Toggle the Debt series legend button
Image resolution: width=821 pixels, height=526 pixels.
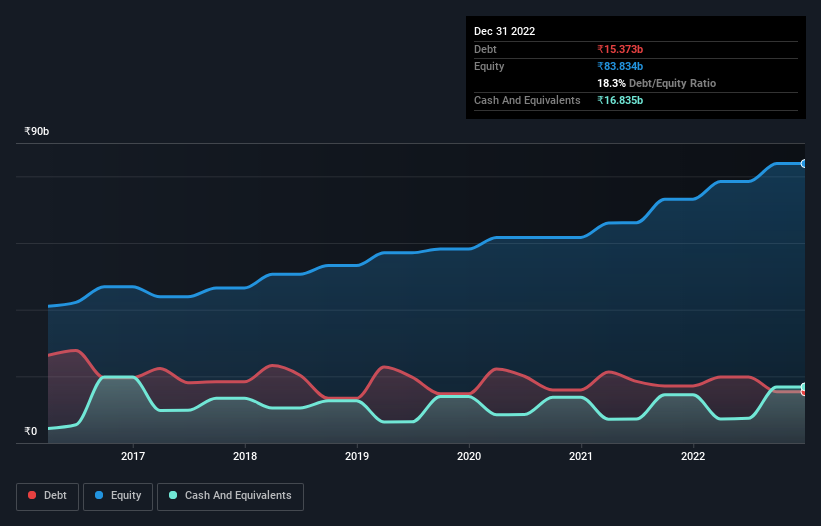[48, 496]
